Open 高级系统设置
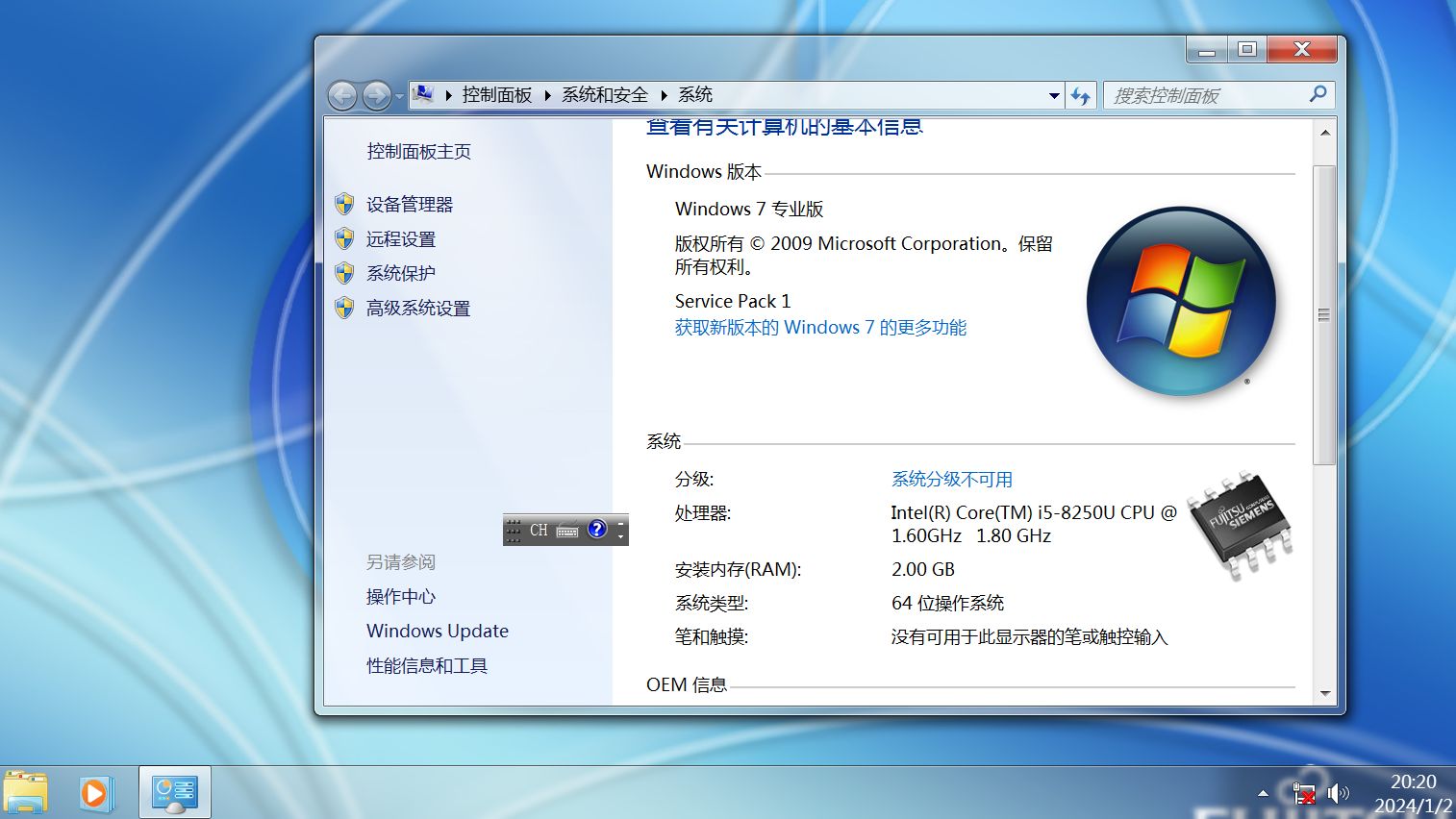 tap(418, 308)
